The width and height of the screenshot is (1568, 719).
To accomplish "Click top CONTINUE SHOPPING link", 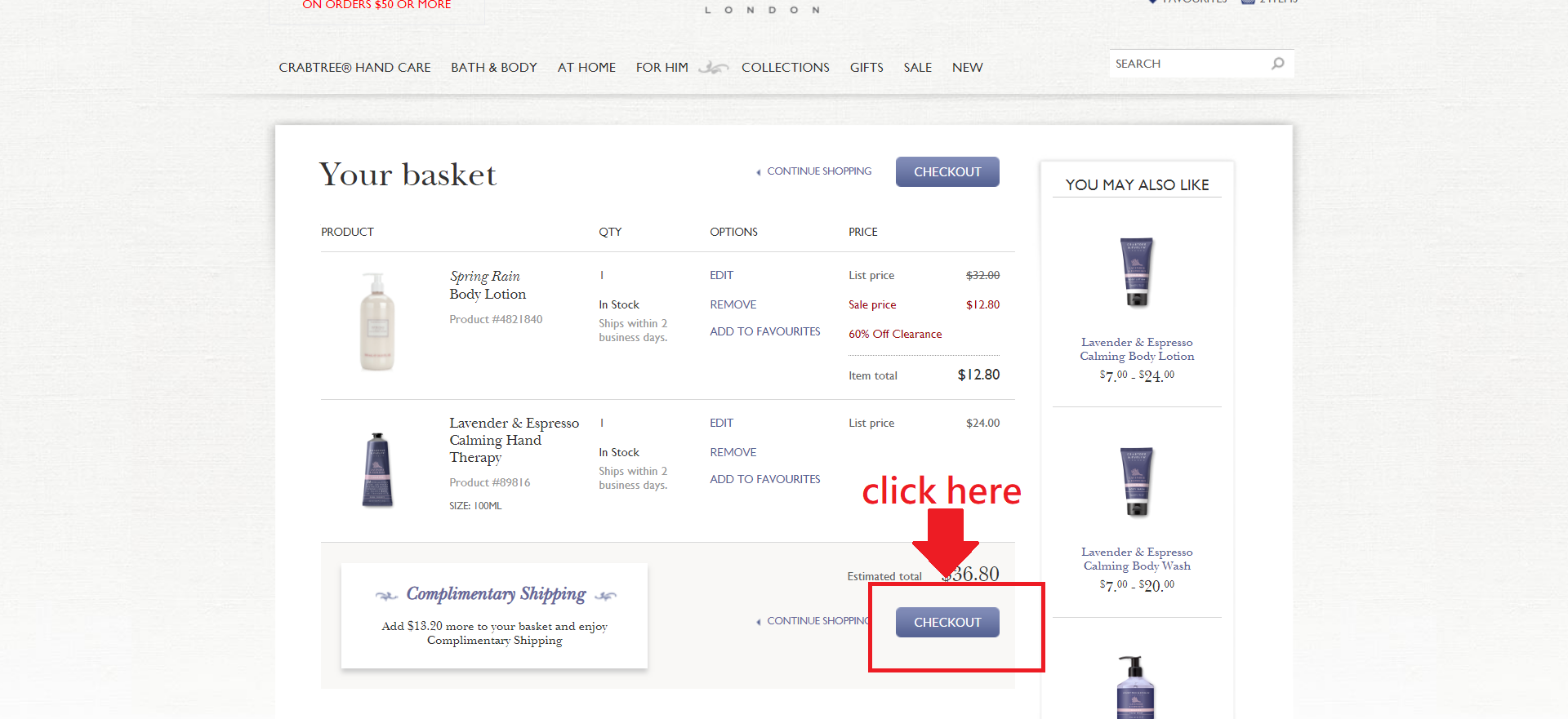I will click(x=818, y=171).
